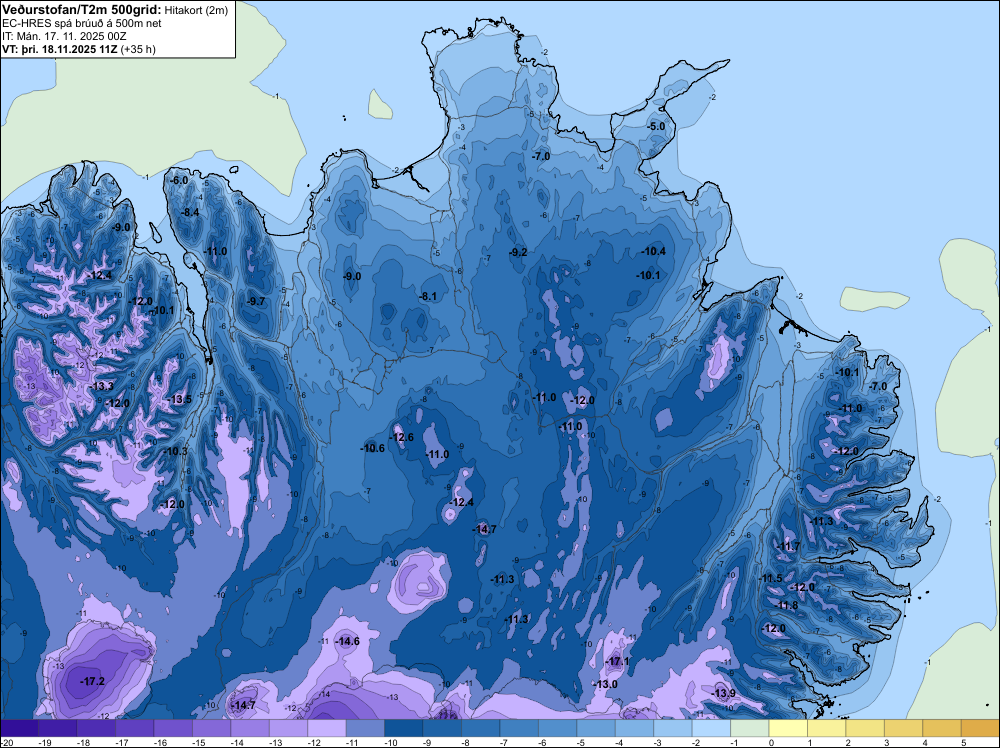Click the legend tick label 5
This screenshot has width=1000, height=748.
(963, 742)
